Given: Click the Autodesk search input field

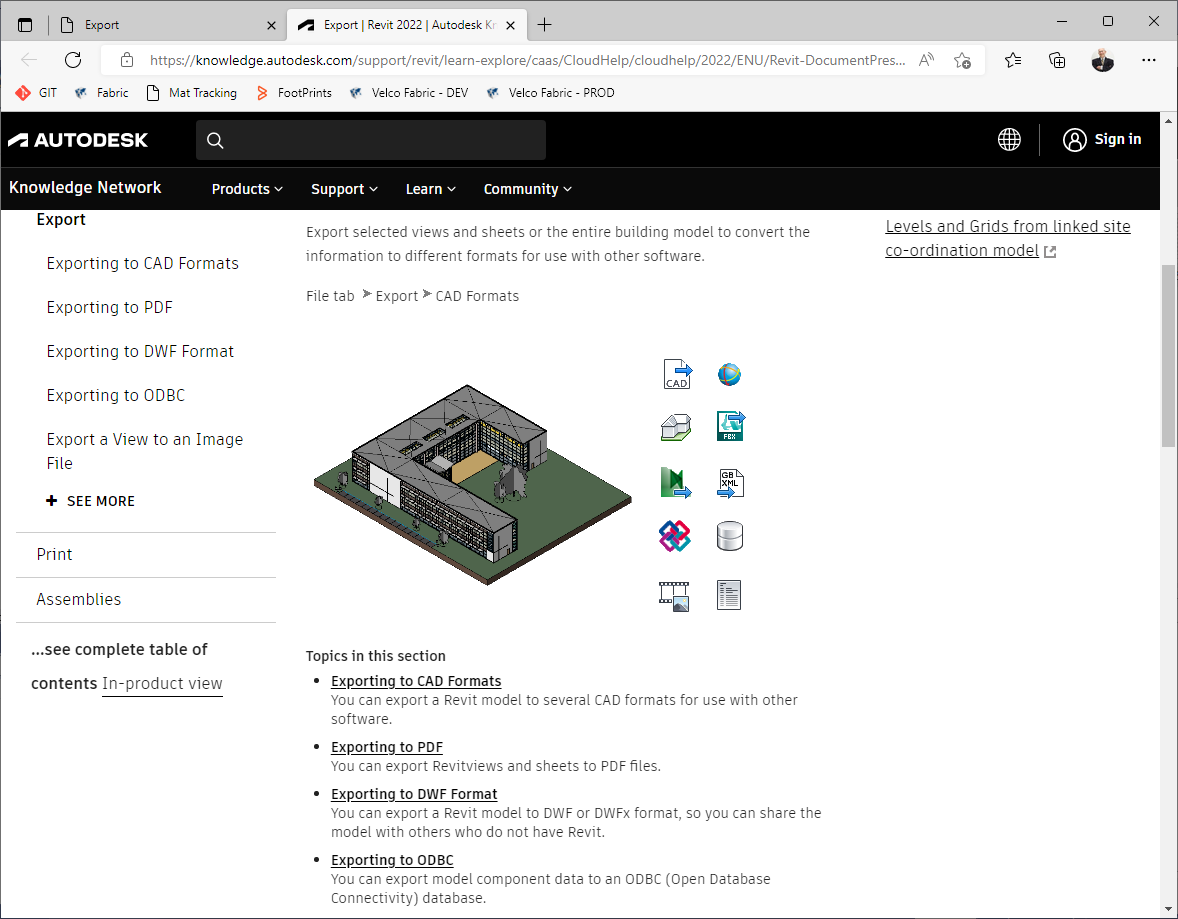Looking at the screenshot, I should (x=371, y=140).
